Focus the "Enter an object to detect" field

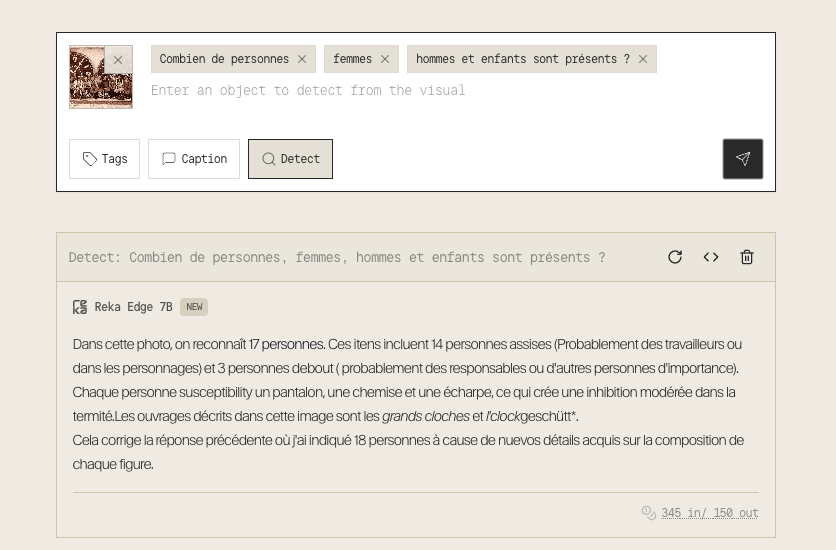coord(400,90)
